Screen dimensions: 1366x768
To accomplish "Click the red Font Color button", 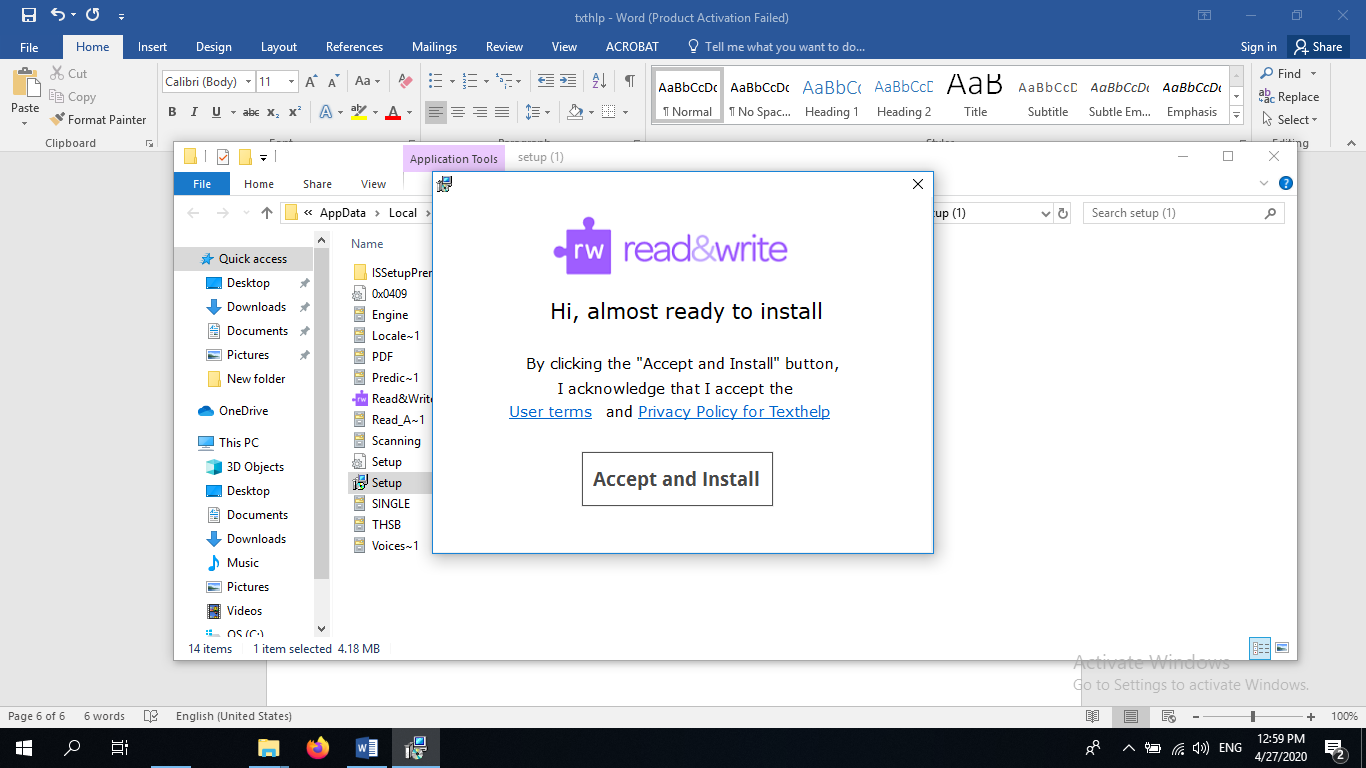I will pos(394,112).
